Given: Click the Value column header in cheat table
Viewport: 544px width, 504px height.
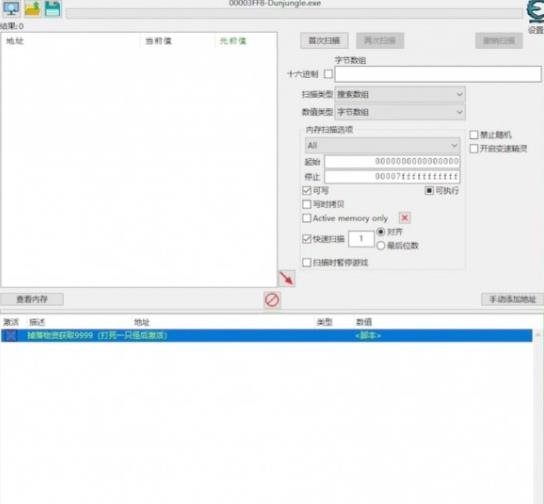Looking at the screenshot, I should (x=364, y=322).
